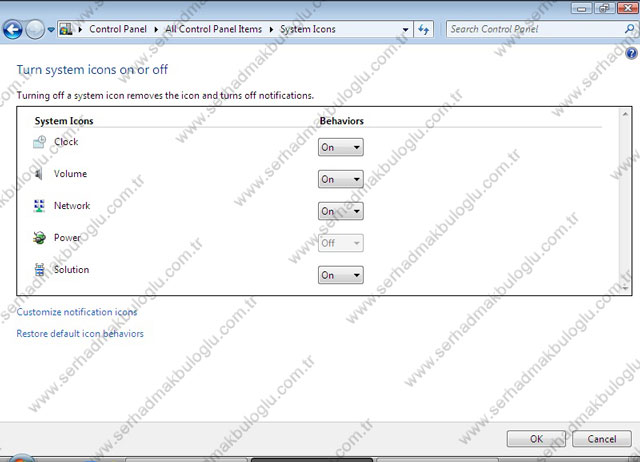The height and width of the screenshot is (462, 640).
Task: Click the Power label text
Action: [x=67, y=238]
